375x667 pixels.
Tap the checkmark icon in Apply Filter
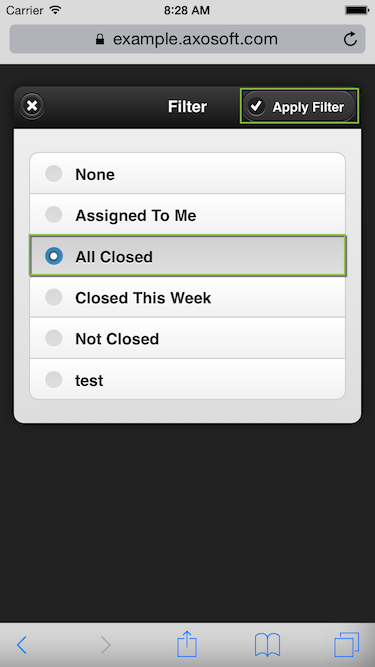(256, 106)
